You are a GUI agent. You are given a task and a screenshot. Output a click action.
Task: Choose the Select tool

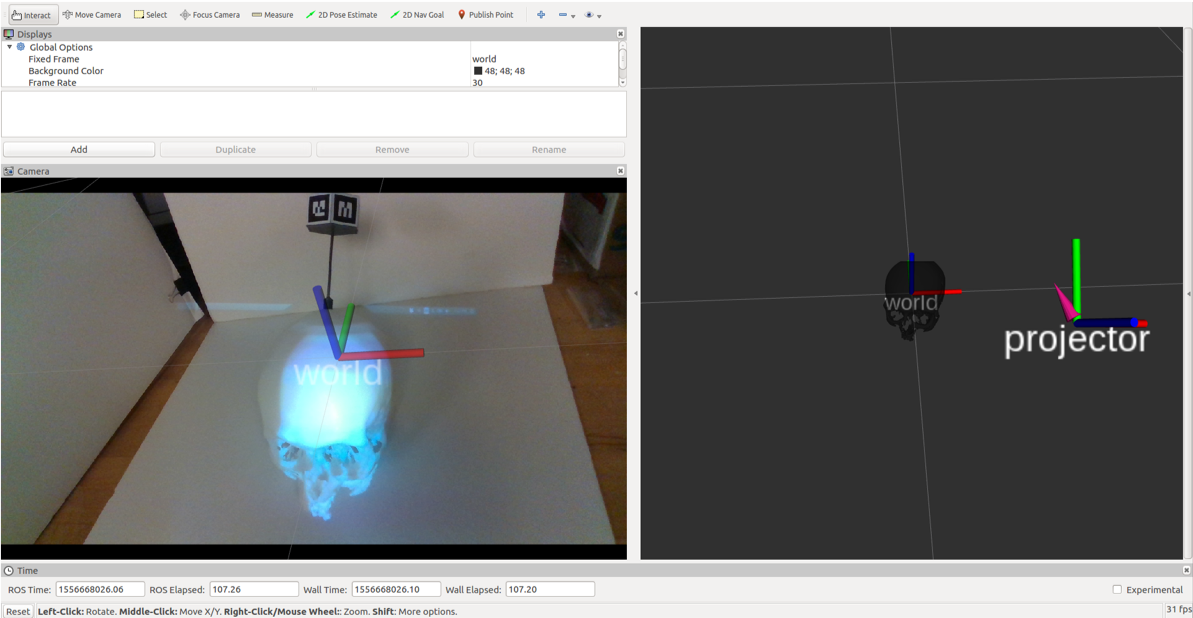click(150, 15)
